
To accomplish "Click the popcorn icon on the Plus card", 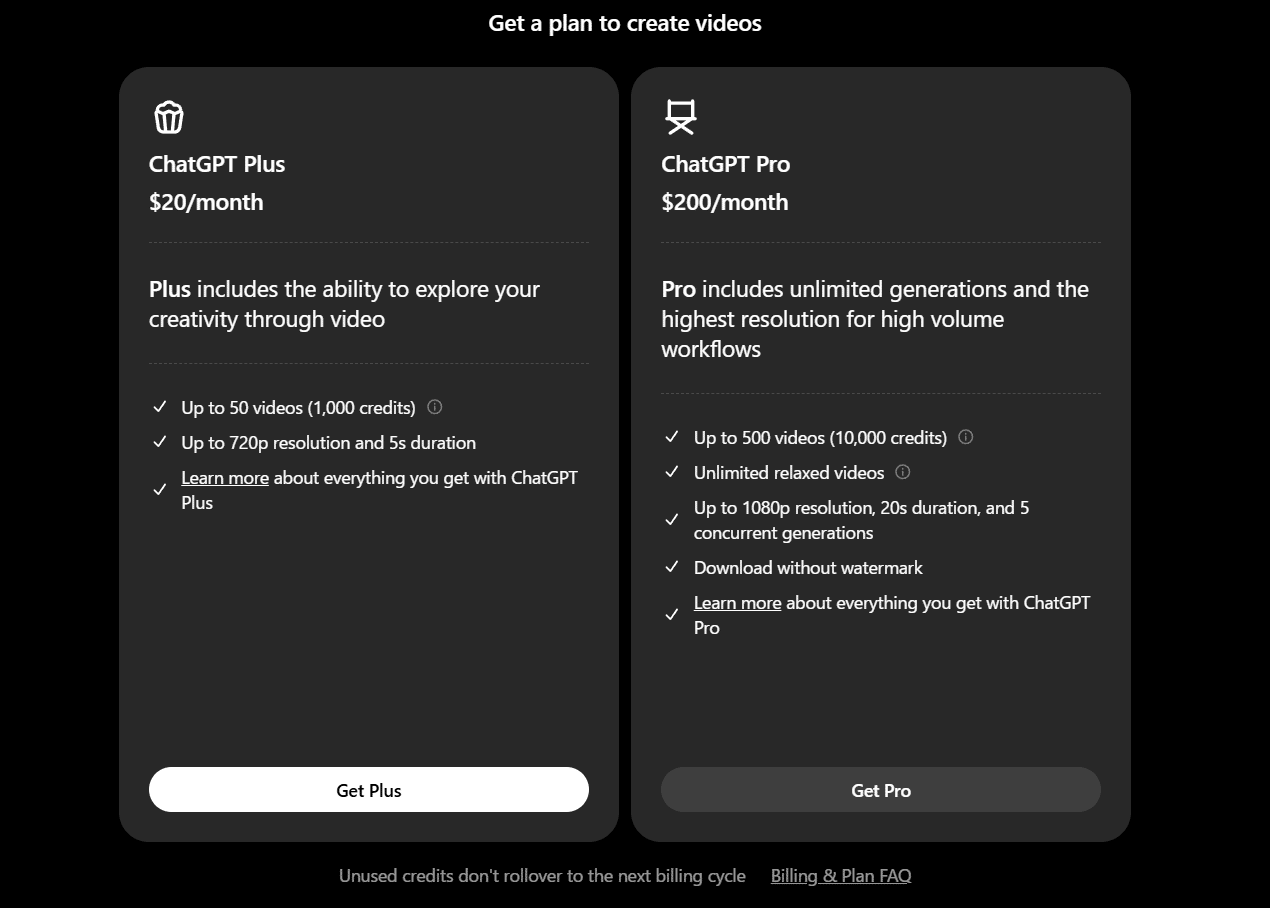I will pyautogui.click(x=169, y=117).
